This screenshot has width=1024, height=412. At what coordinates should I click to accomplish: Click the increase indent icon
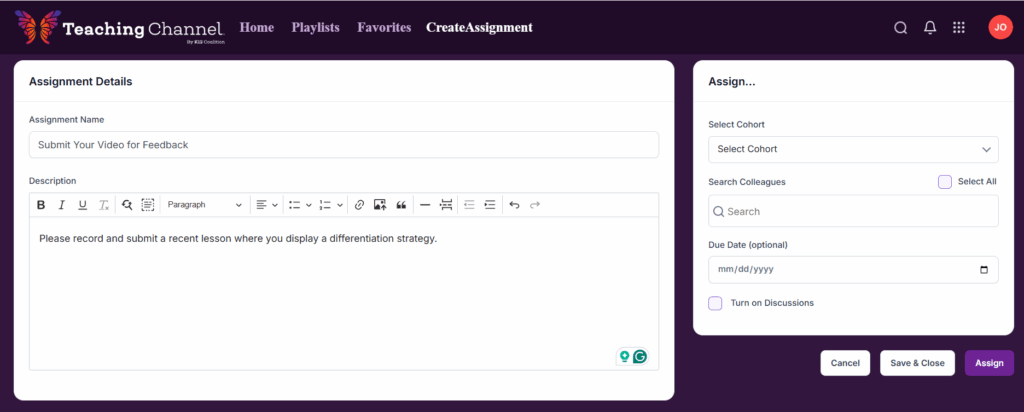490,205
